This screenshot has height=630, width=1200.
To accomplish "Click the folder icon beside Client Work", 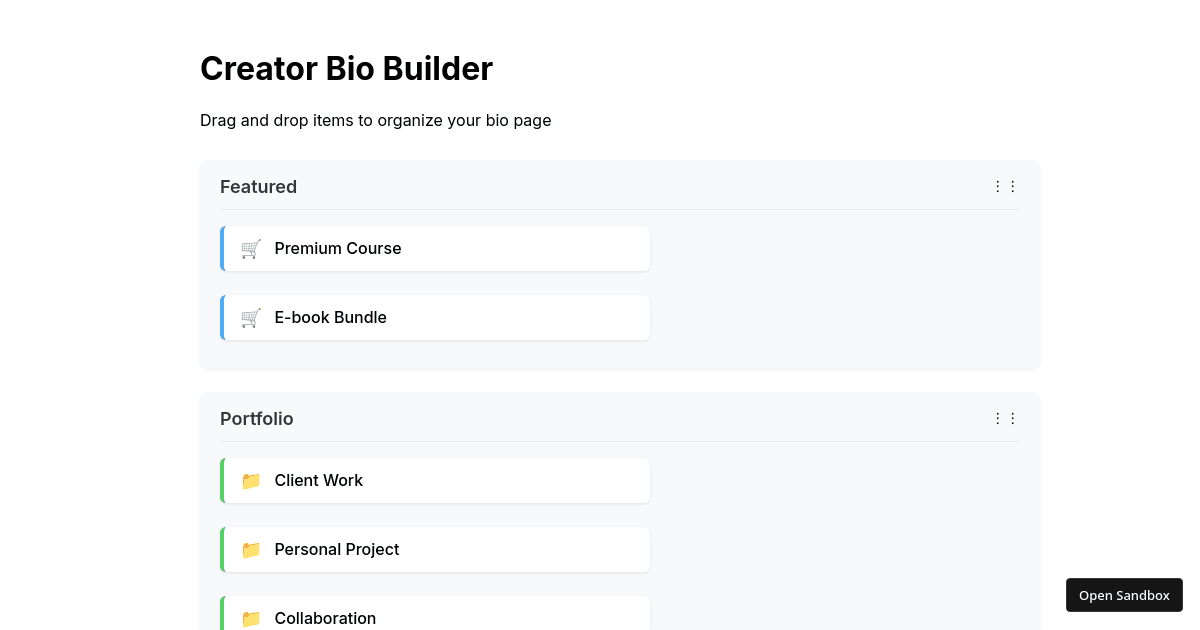I will 251,481.
